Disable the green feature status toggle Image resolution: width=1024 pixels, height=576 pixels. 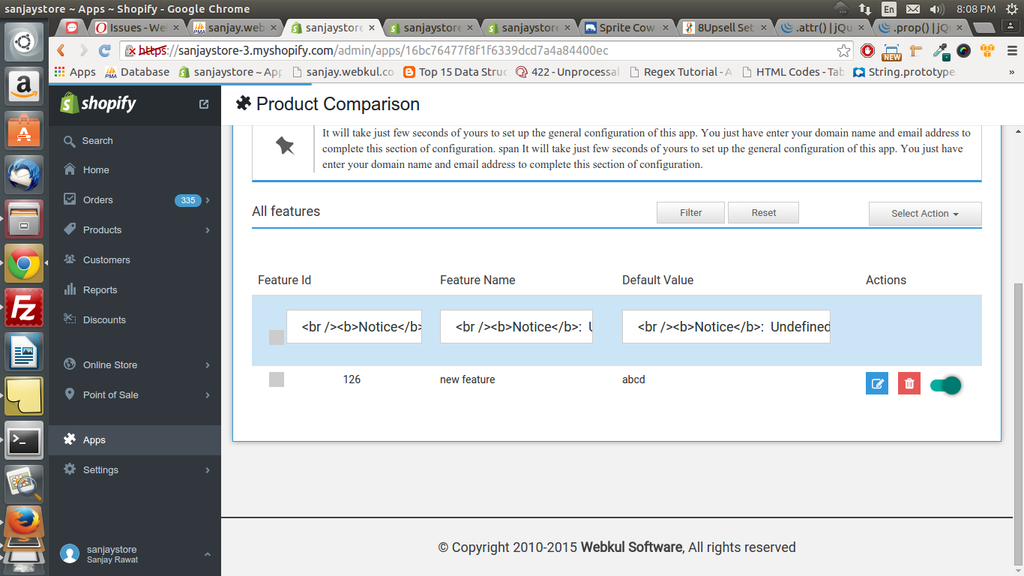tap(946, 385)
